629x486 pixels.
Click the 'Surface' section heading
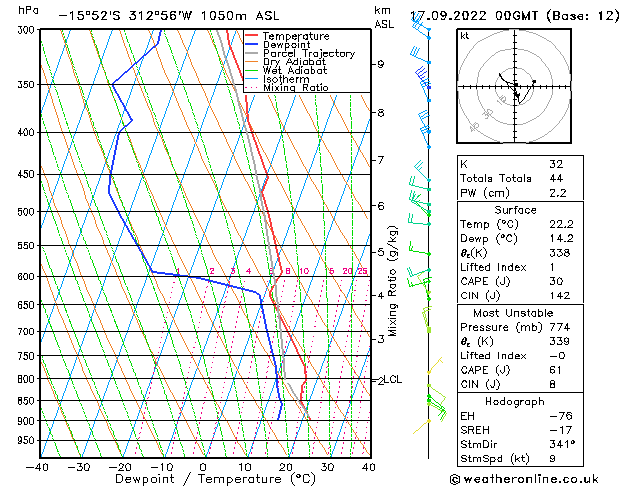[x=515, y=210]
